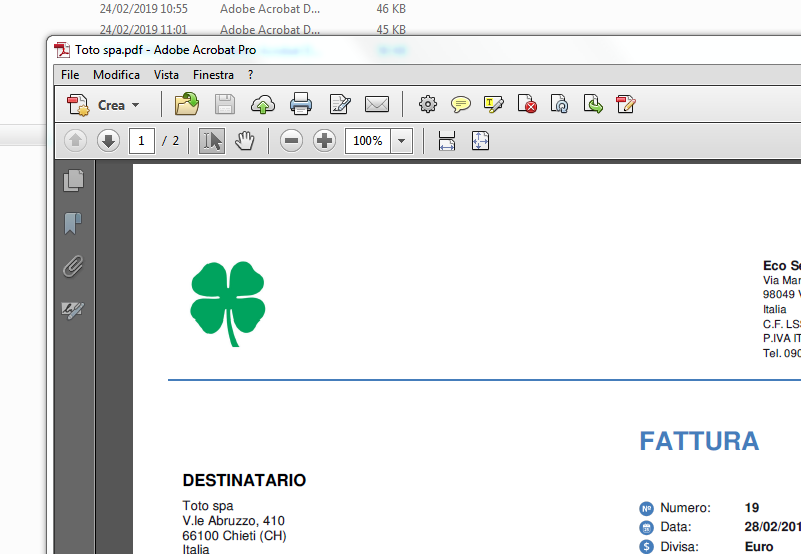Open the bookmarks panel
801x554 pixels.
(73, 223)
